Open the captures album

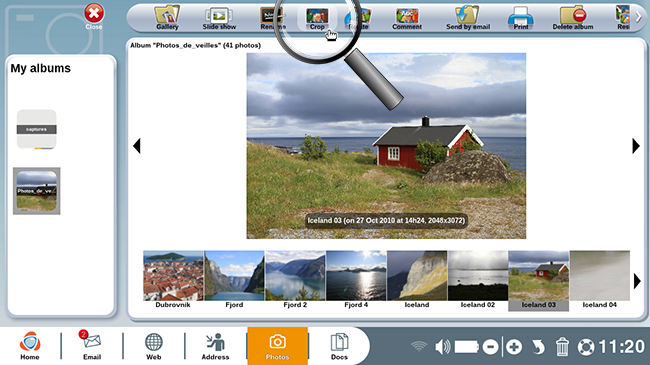[36, 129]
